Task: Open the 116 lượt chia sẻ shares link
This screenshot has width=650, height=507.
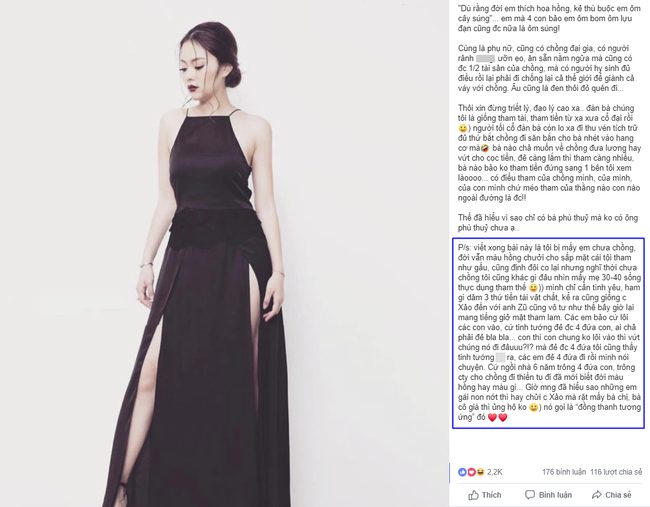Action: (x=616, y=472)
